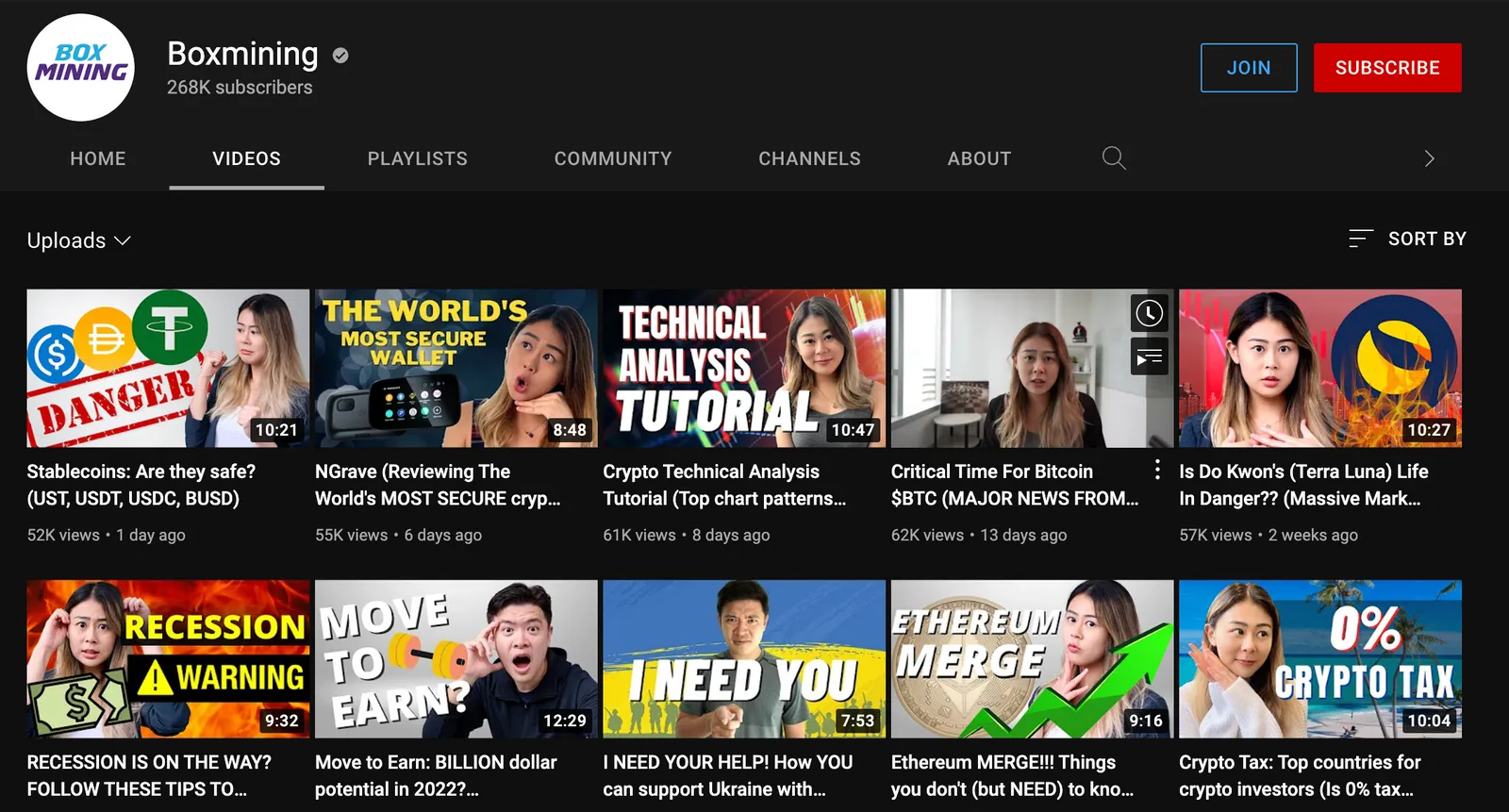The image size is (1509, 812).
Task: Open the CHANNELS tab
Action: pos(809,158)
